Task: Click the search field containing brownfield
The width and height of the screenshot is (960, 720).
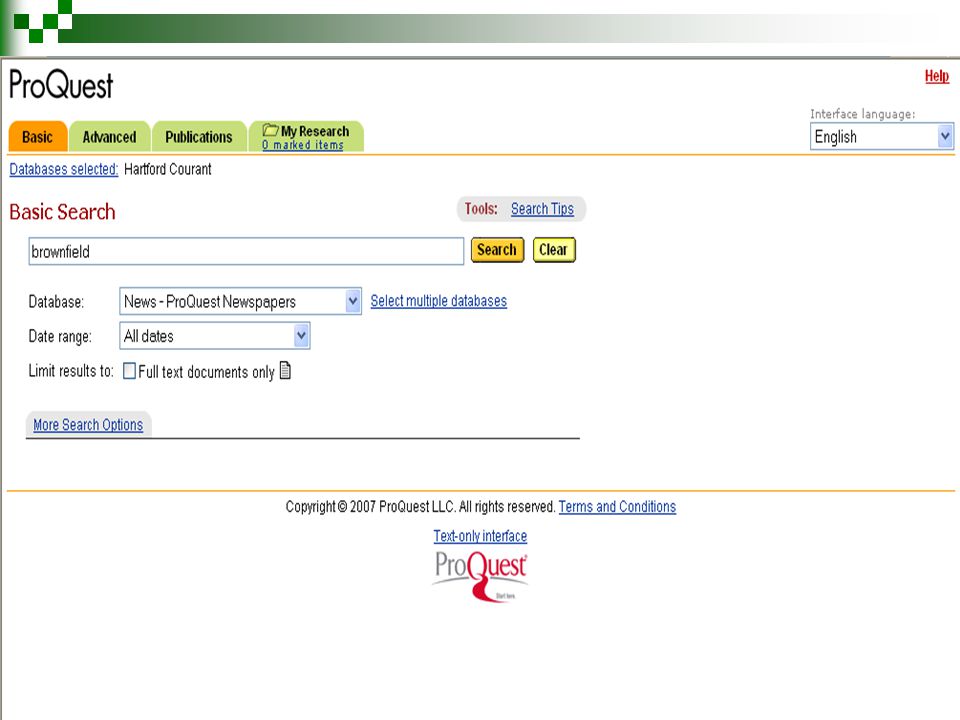Action: point(246,251)
